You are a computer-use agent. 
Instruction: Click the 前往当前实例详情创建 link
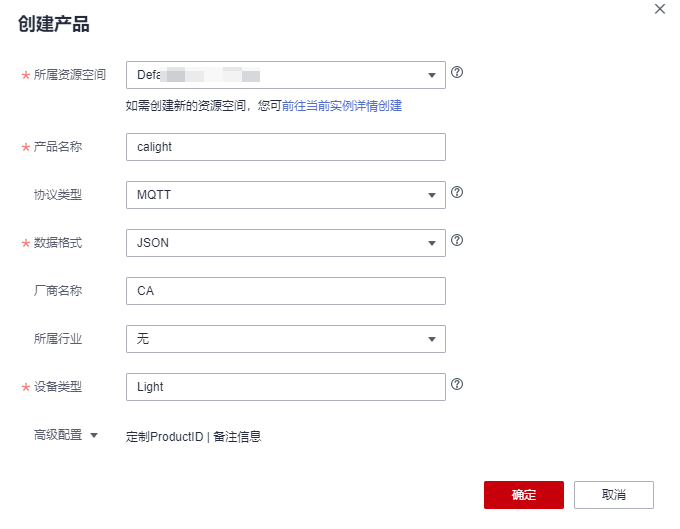click(x=342, y=105)
